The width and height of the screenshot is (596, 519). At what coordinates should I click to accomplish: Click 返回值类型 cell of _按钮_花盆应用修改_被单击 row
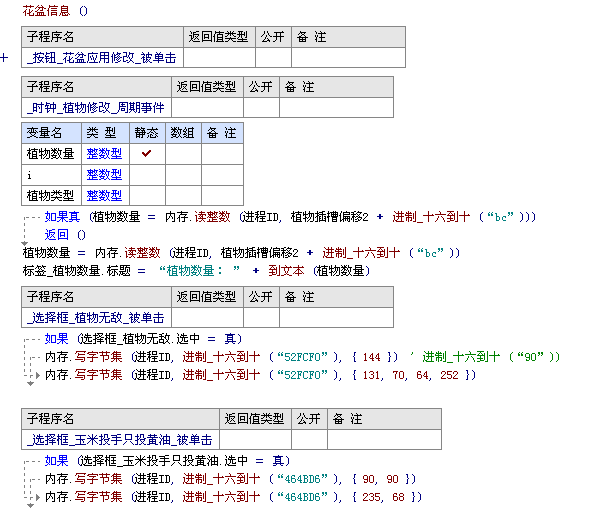tap(219, 57)
